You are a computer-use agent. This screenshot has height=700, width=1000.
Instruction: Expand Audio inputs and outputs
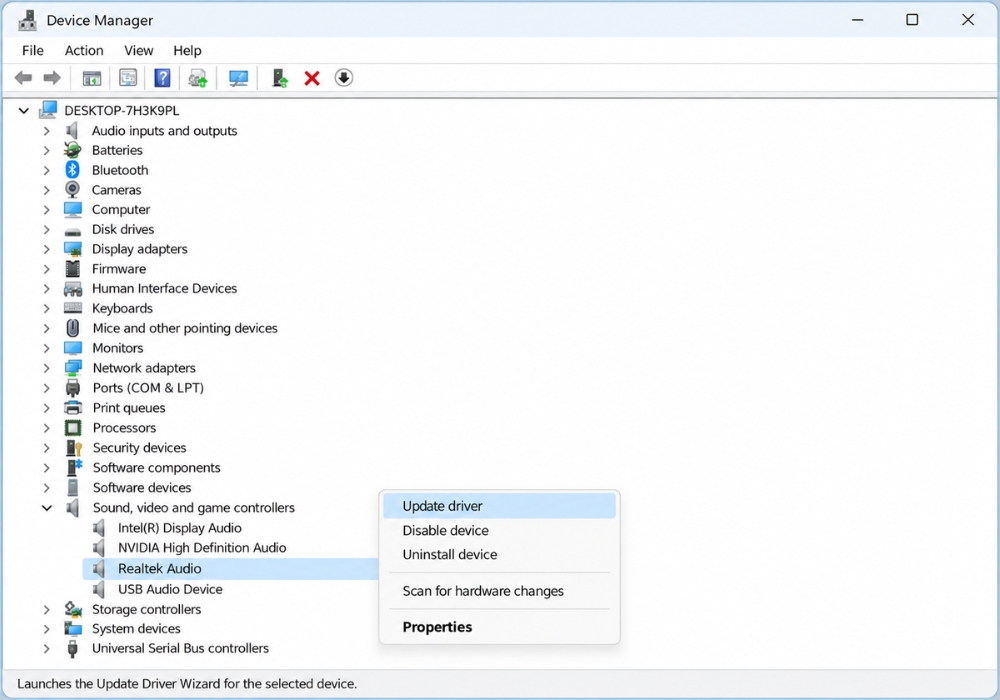click(46, 131)
